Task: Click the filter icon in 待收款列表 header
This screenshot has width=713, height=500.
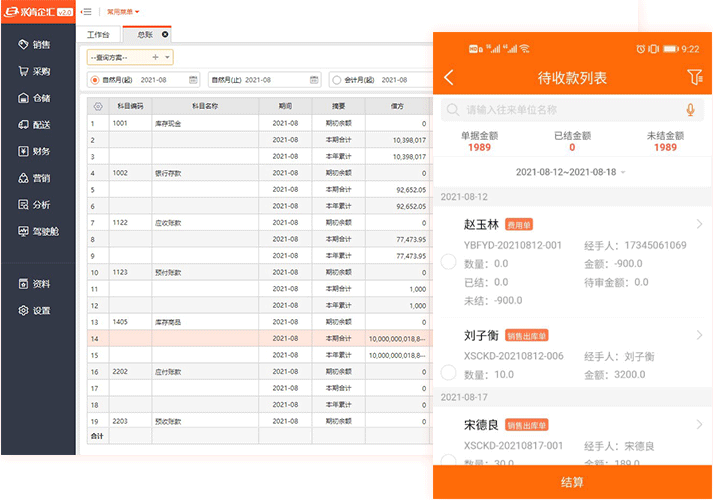Action: (694, 77)
